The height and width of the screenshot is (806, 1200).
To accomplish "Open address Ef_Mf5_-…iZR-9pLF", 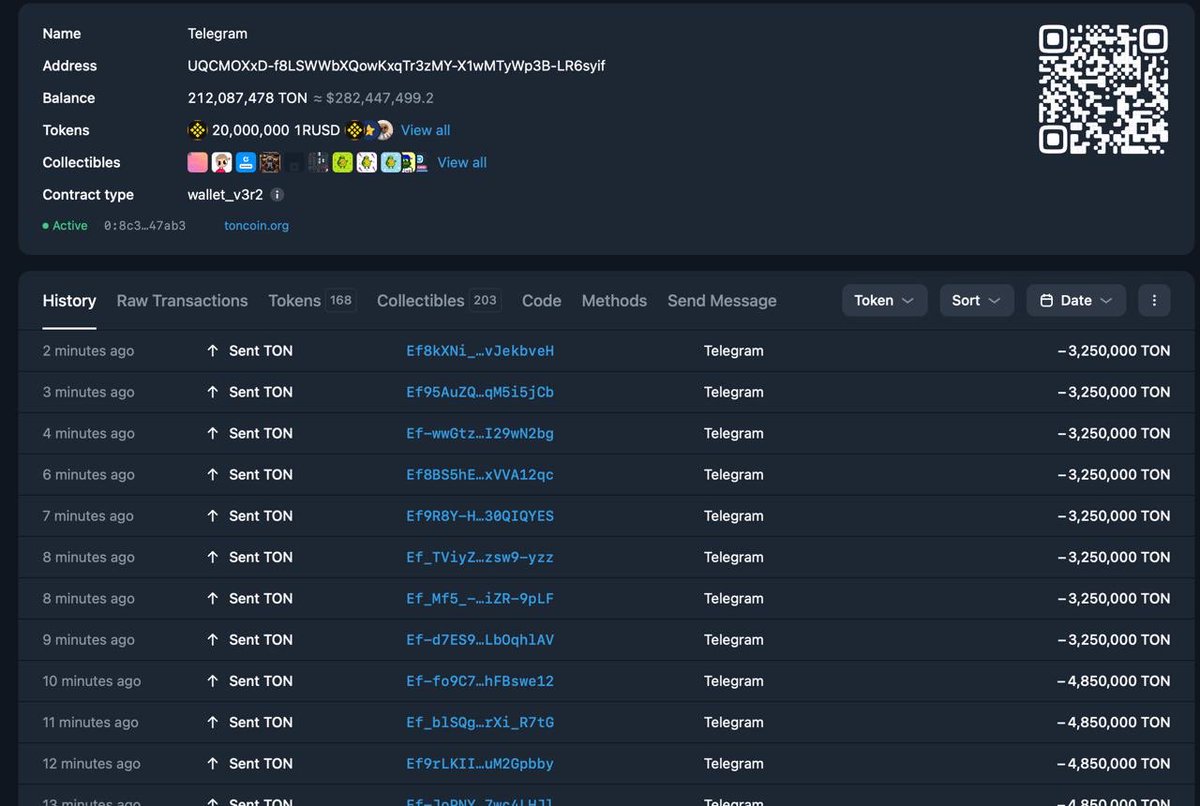I will click(x=480, y=598).
